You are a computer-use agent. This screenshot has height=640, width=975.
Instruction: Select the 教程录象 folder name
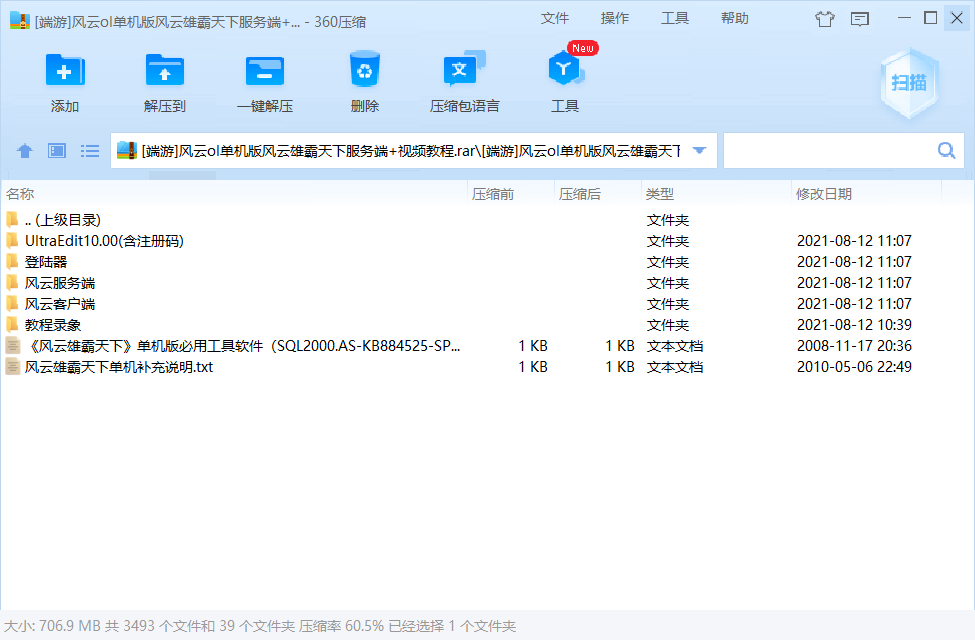(x=53, y=325)
